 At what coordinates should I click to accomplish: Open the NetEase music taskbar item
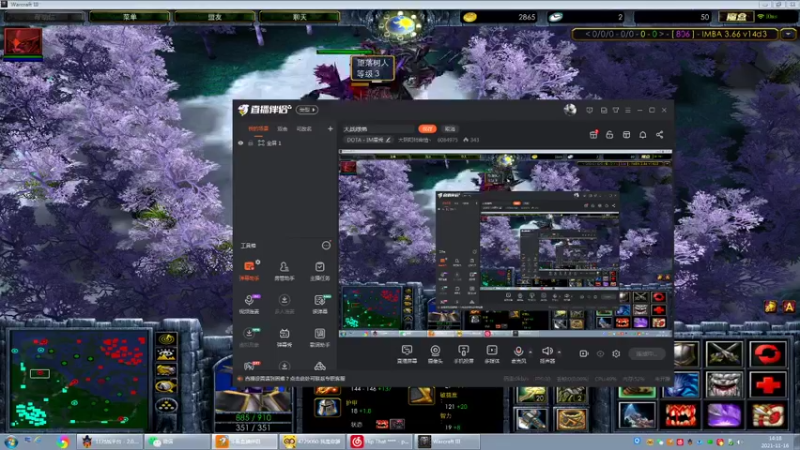[380, 441]
